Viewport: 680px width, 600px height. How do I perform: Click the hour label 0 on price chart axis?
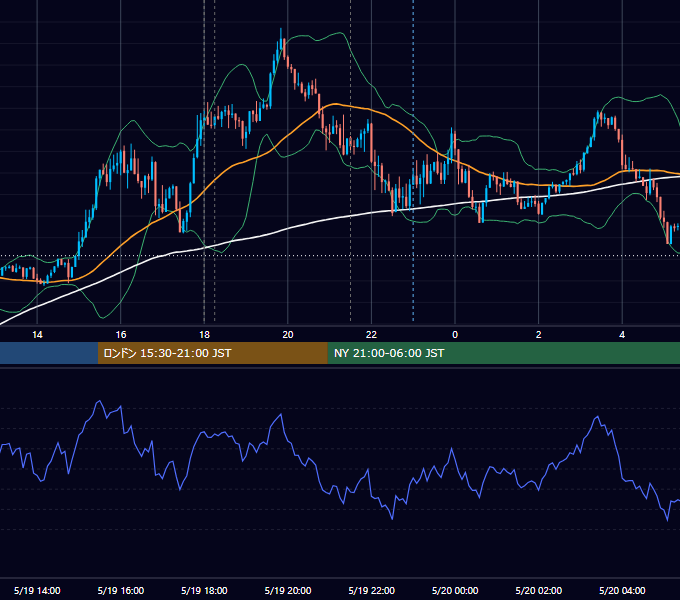455,335
